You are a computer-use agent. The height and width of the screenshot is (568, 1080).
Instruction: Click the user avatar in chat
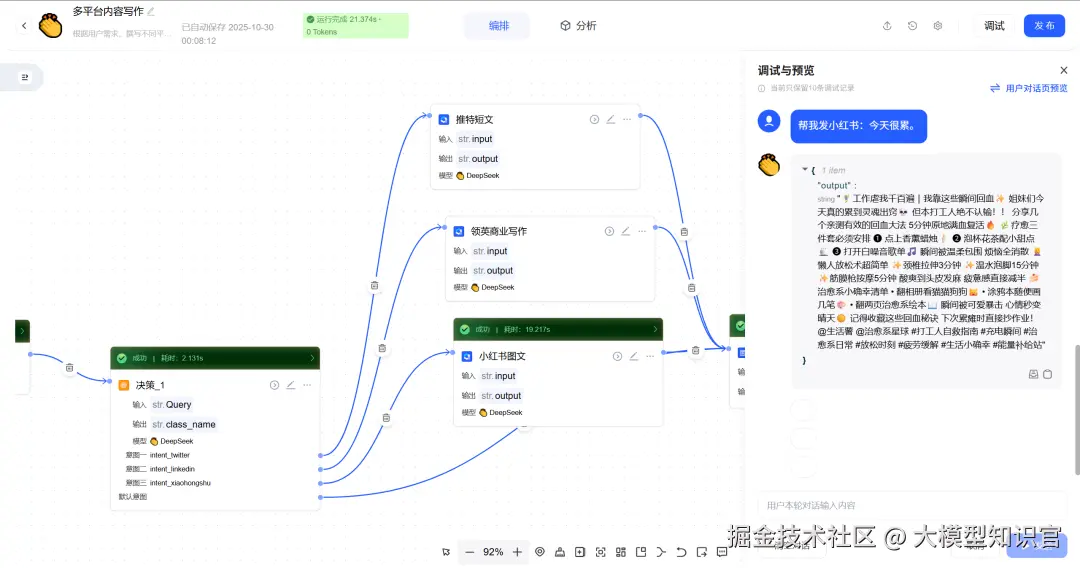point(769,122)
